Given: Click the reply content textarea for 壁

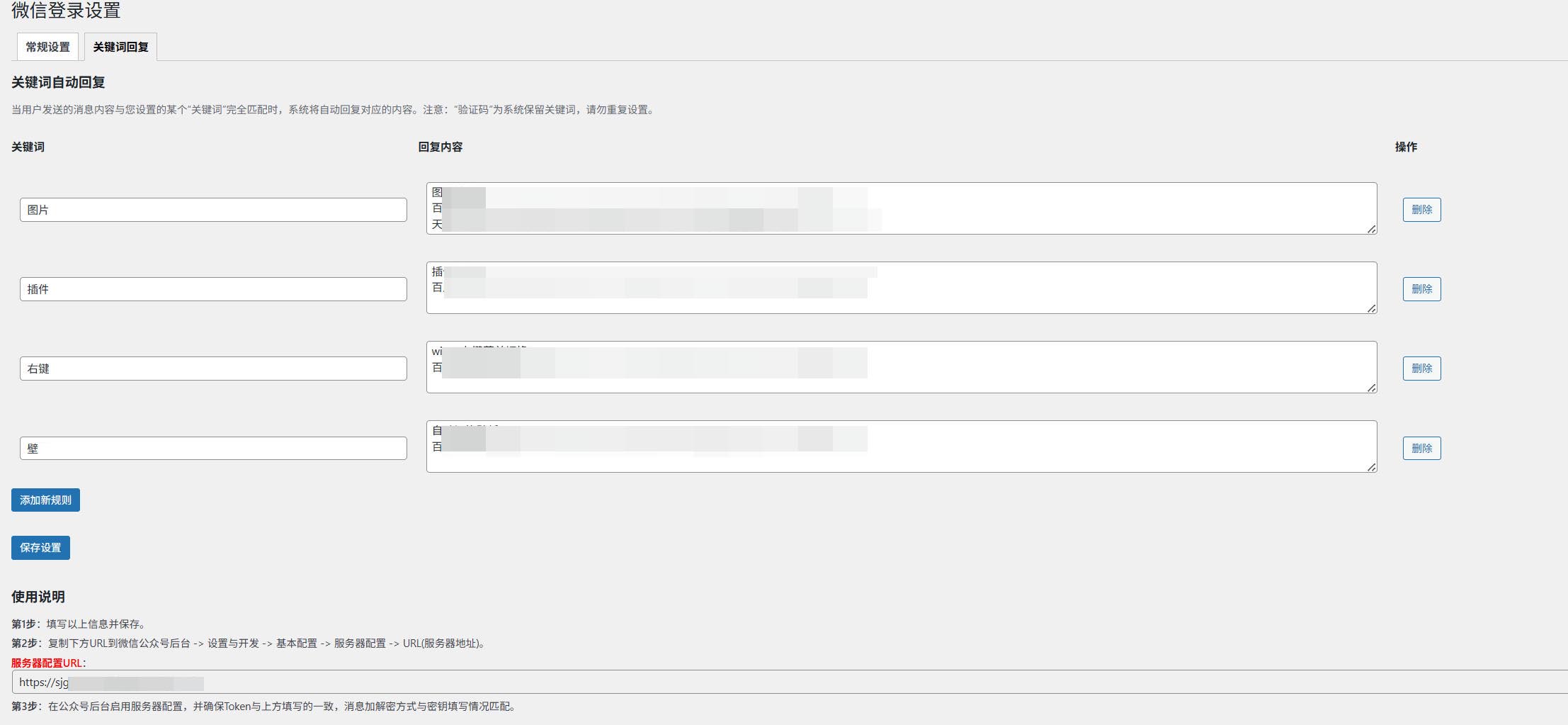Looking at the screenshot, I should click(902, 446).
